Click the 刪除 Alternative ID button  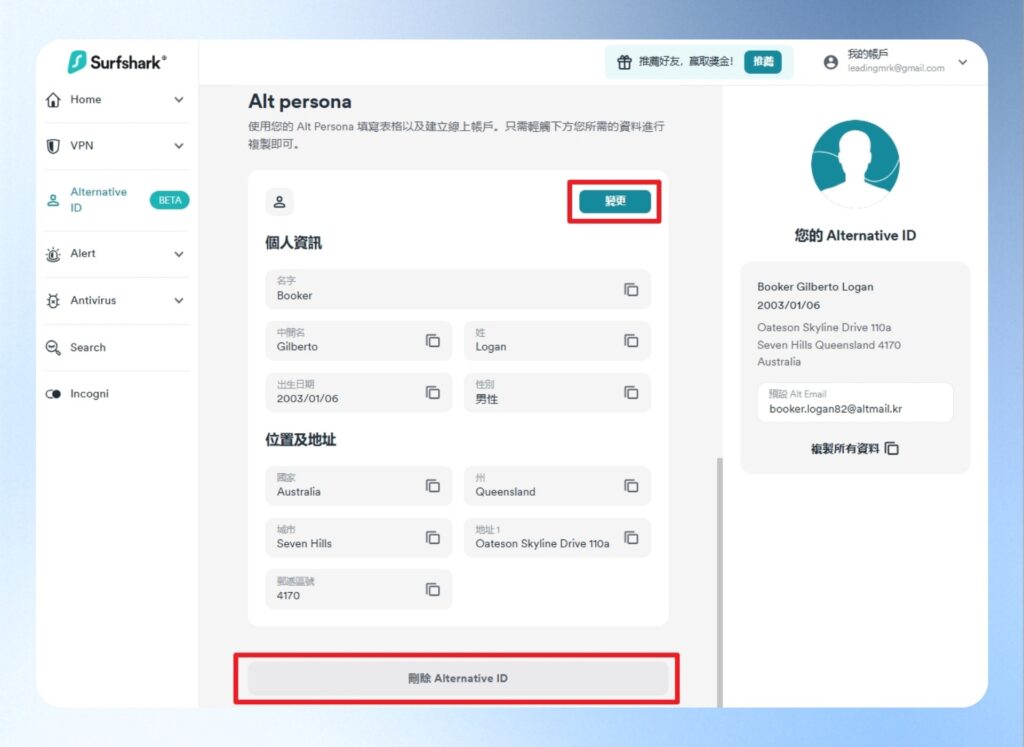[458, 678]
